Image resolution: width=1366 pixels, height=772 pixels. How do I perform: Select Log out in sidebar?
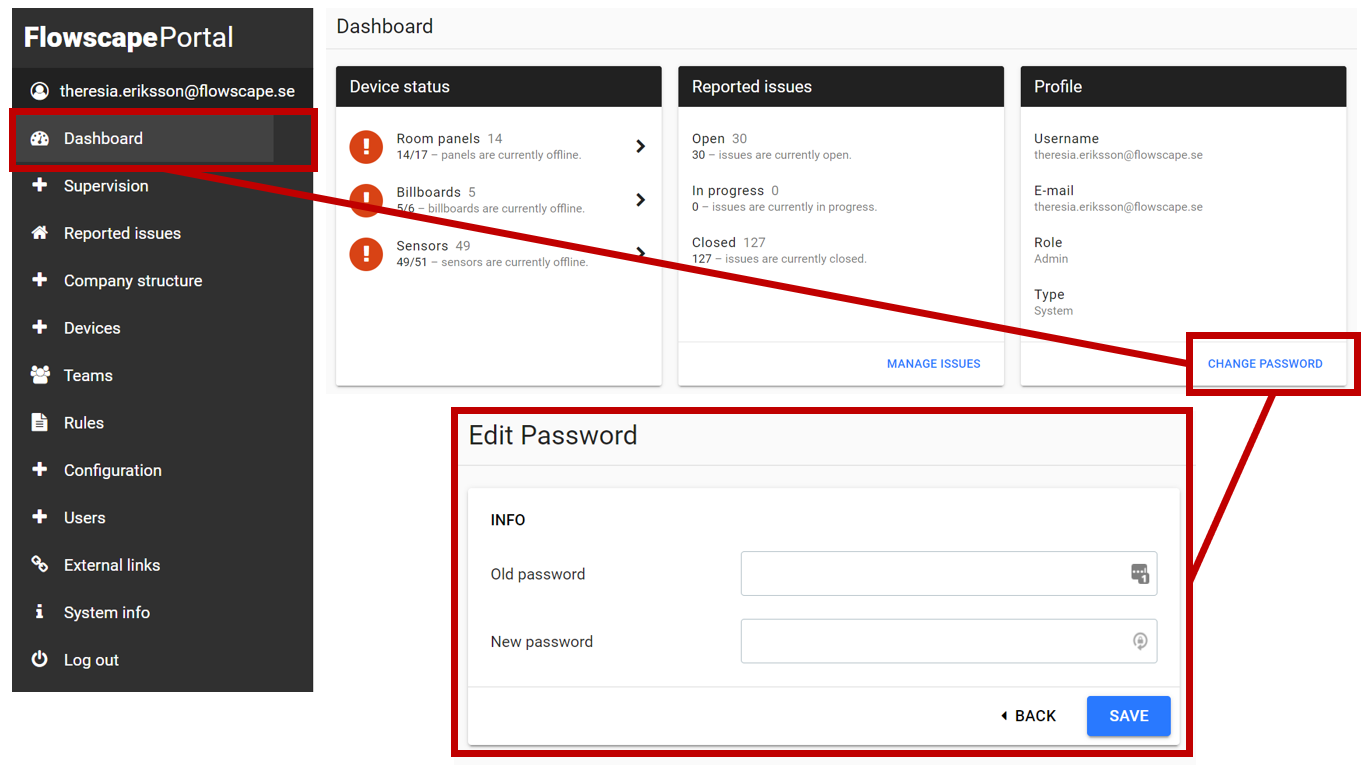(x=162, y=660)
